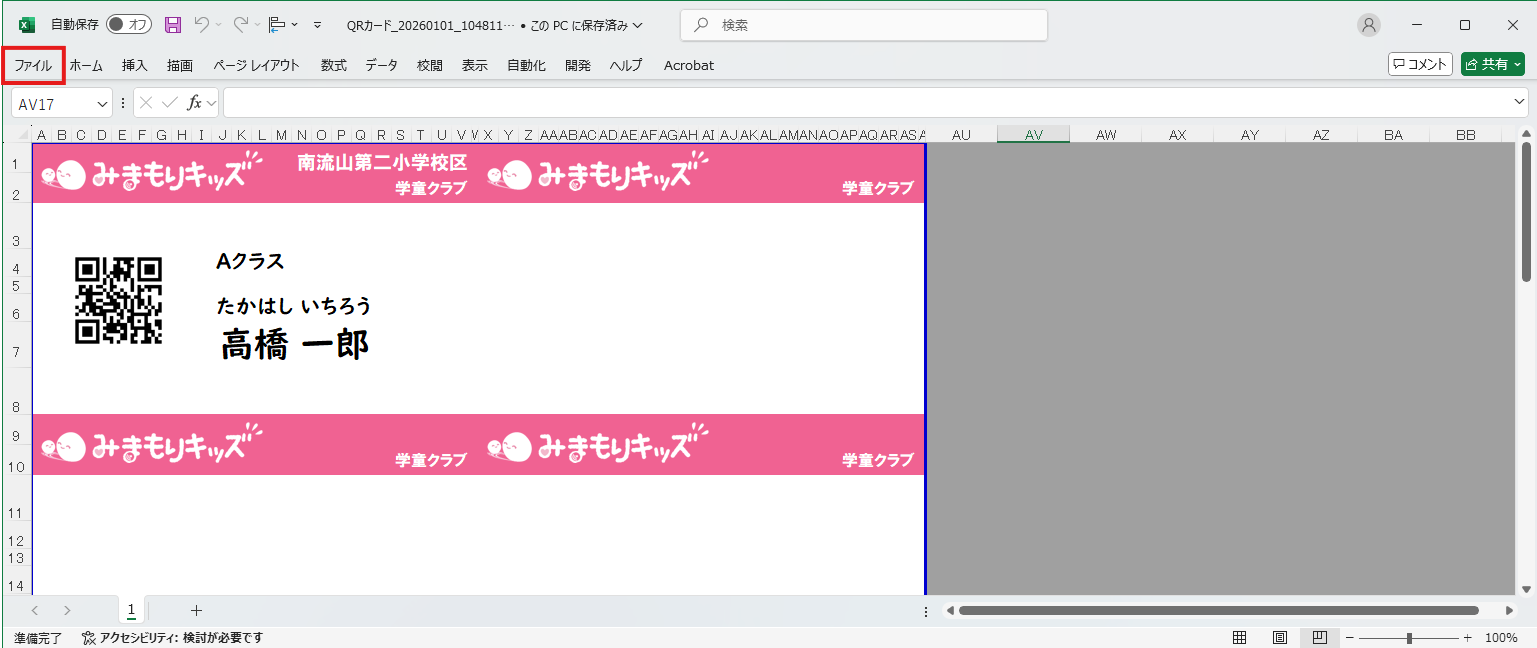Switch to Page Layout view icon
Viewport: 1537px width, 648px height.
coord(1279,638)
